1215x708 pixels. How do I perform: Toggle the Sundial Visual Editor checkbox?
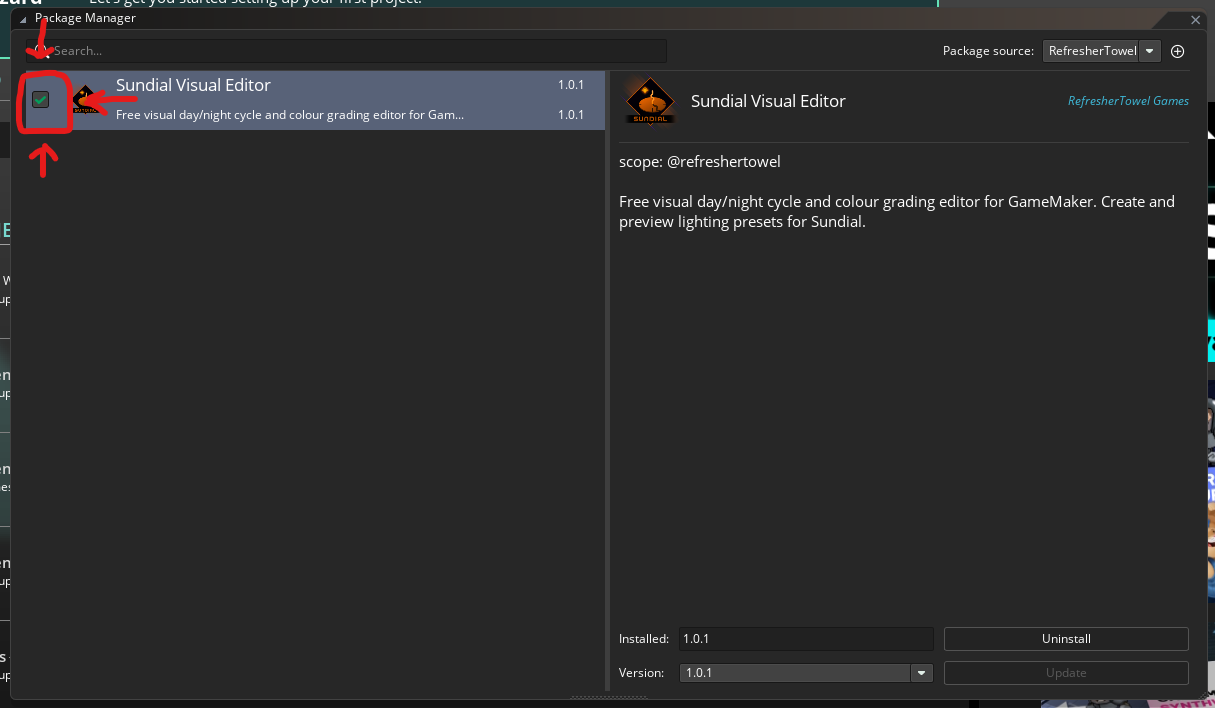tap(41, 99)
